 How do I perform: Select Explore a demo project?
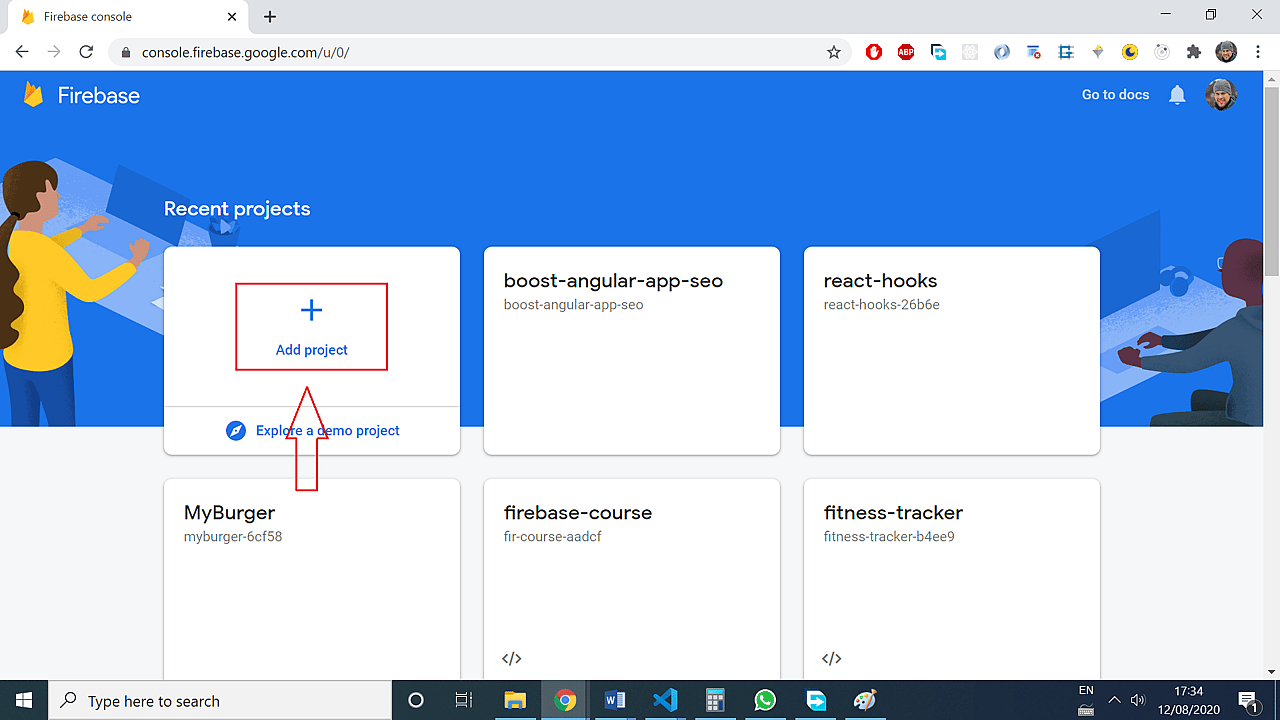coord(327,430)
